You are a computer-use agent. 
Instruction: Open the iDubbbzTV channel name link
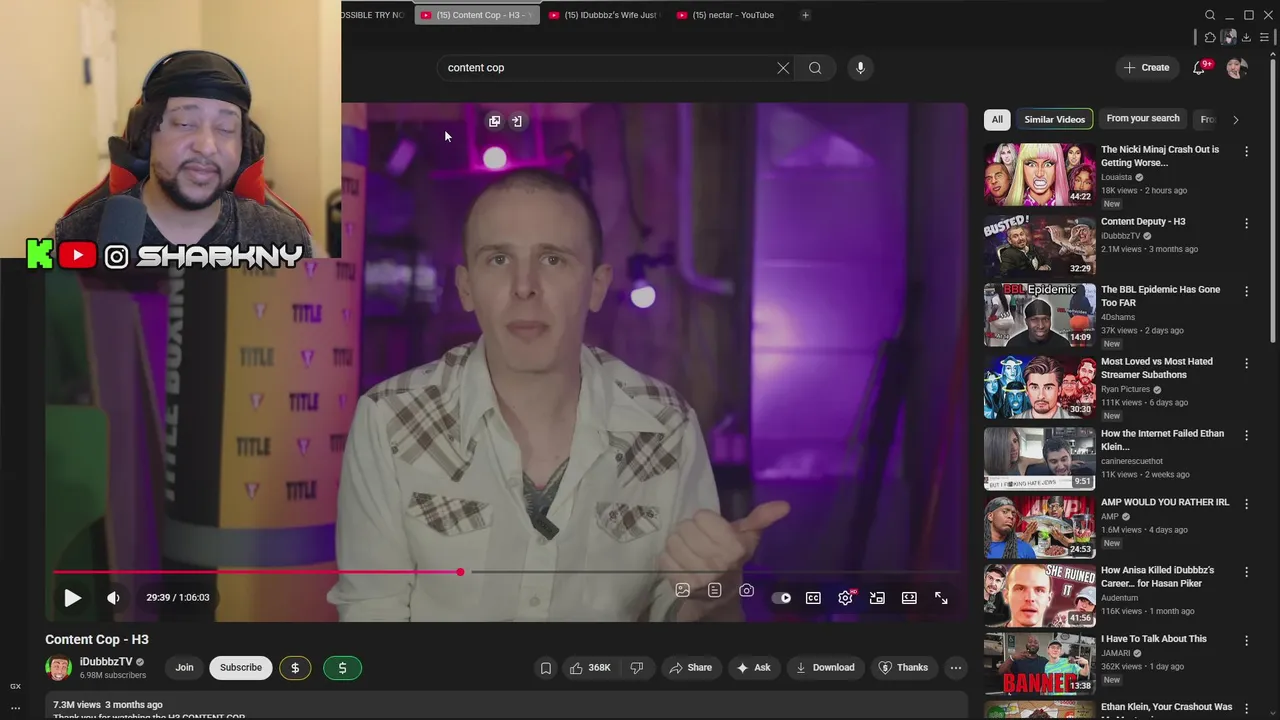pyautogui.click(x=106, y=662)
